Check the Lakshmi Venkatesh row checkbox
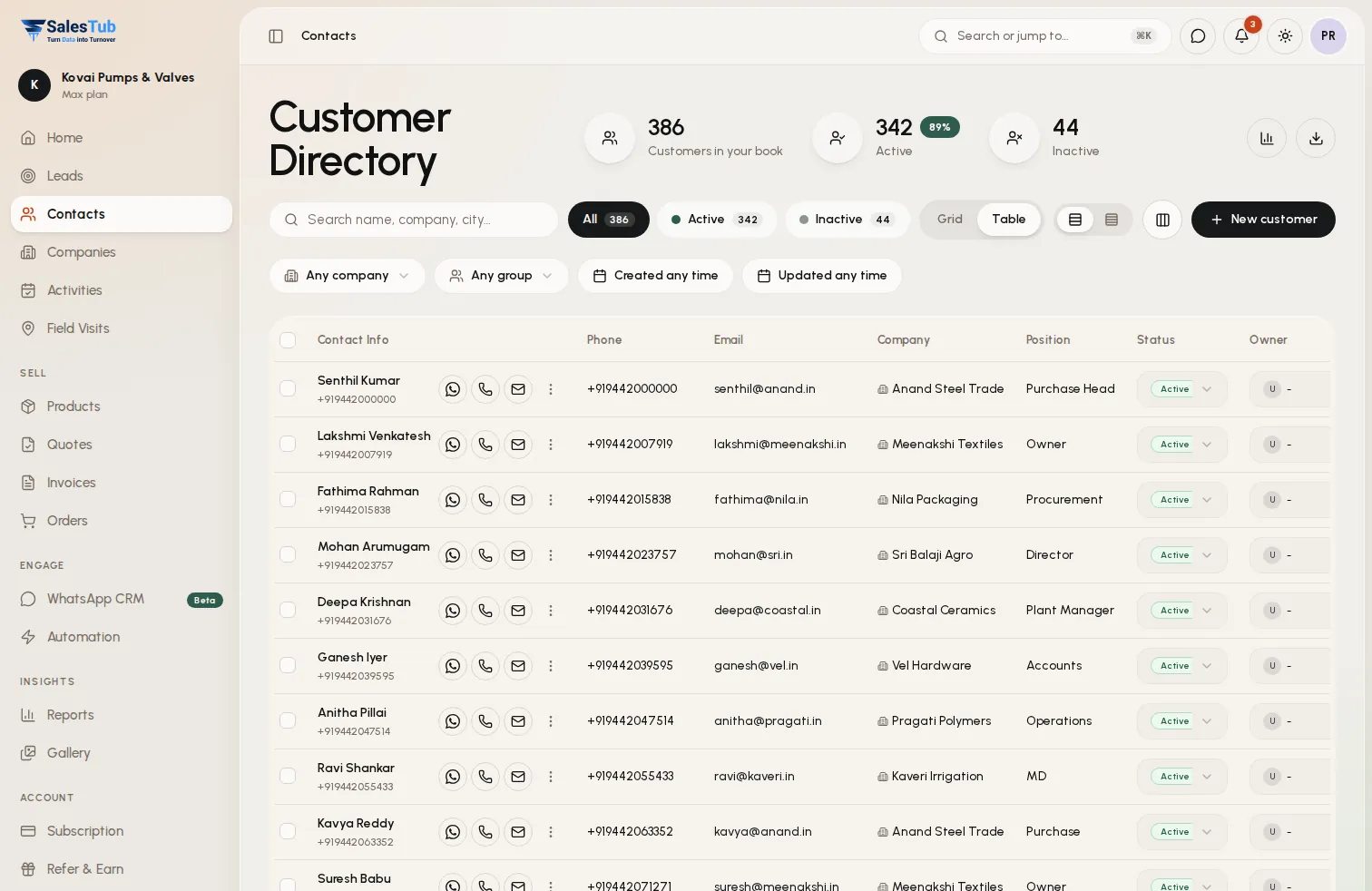 pyautogui.click(x=288, y=444)
